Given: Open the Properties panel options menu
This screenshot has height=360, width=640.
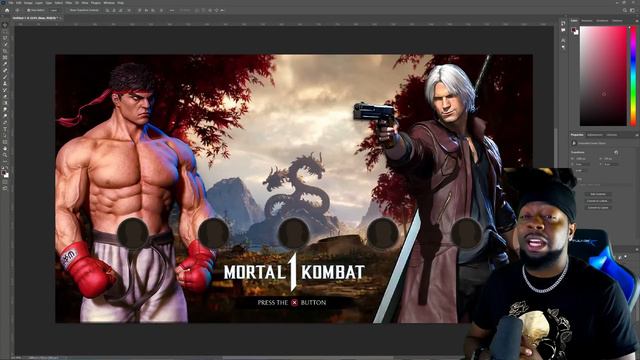Looking at the screenshot, I should pos(637,135).
